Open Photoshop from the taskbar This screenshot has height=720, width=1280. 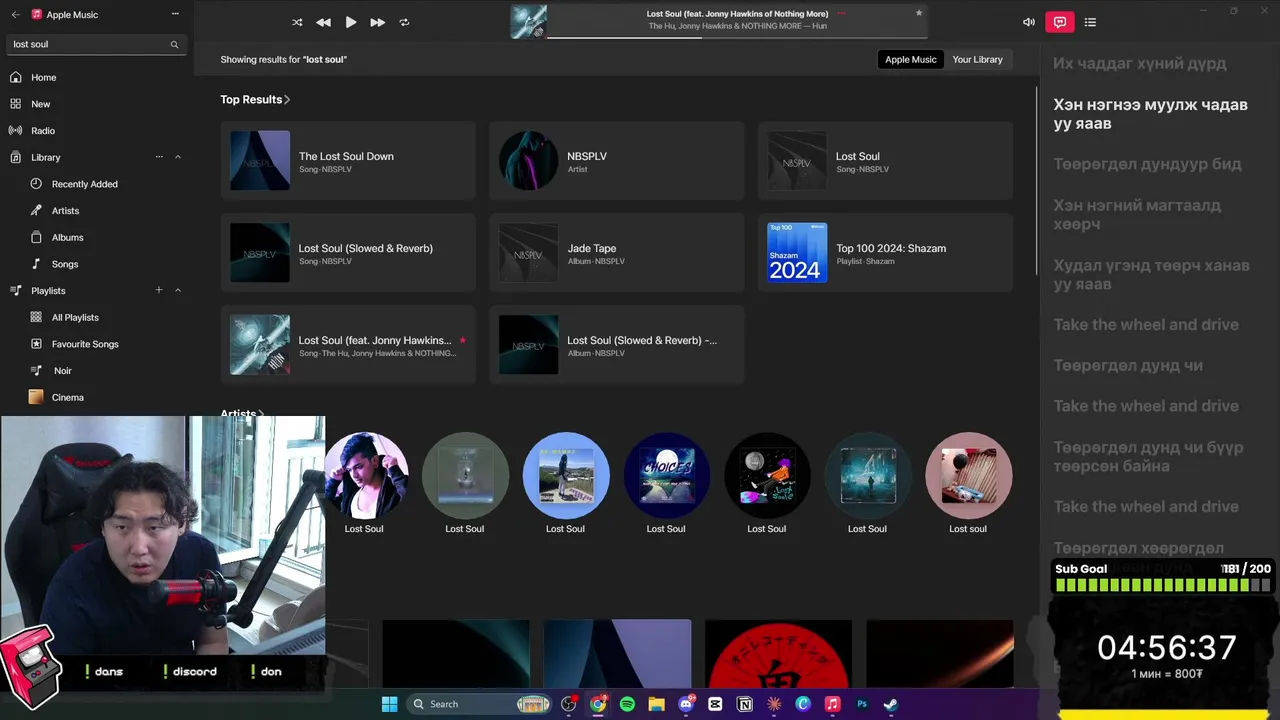tap(861, 704)
